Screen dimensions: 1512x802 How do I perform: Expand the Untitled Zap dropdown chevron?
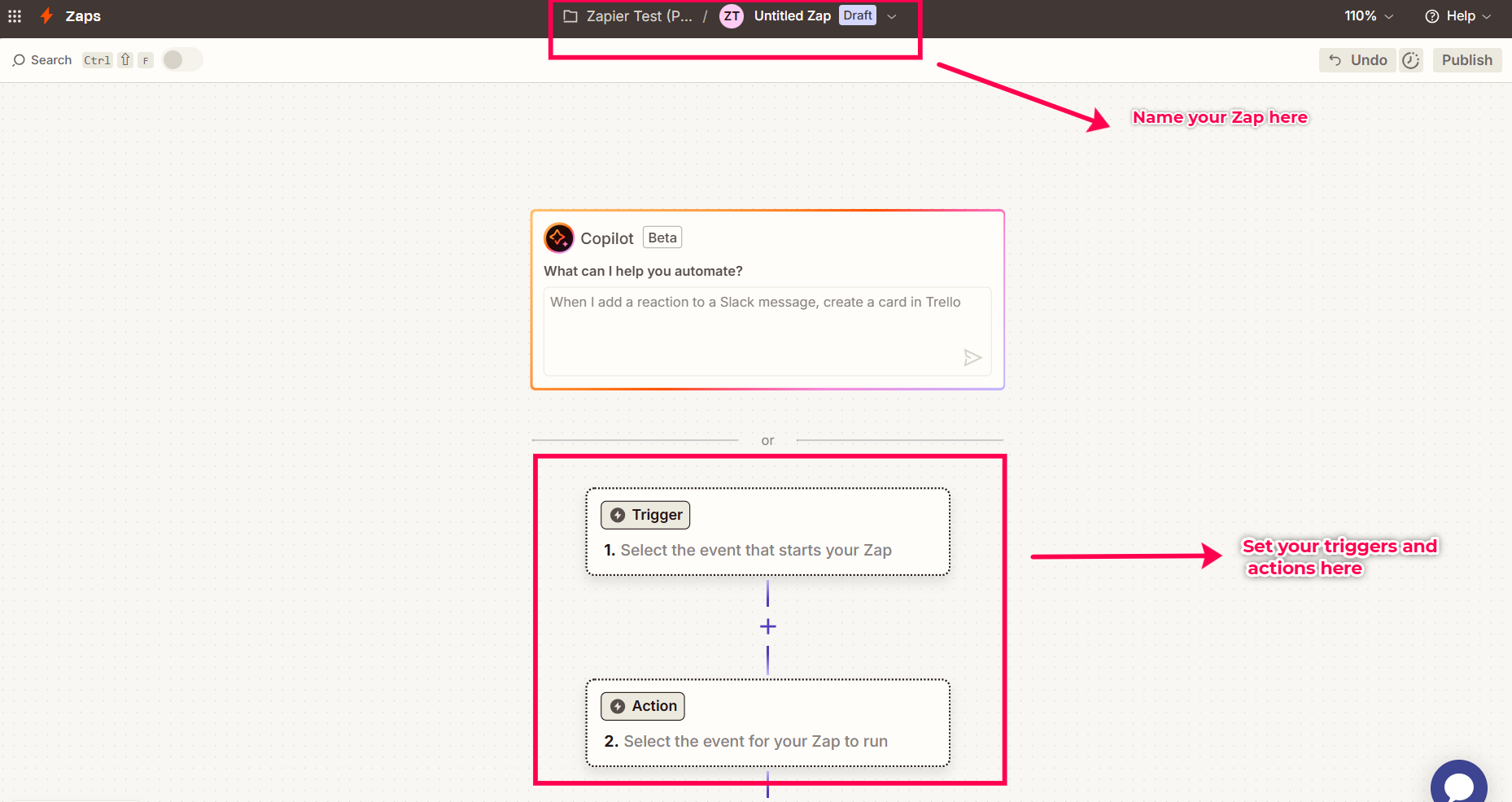point(892,16)
